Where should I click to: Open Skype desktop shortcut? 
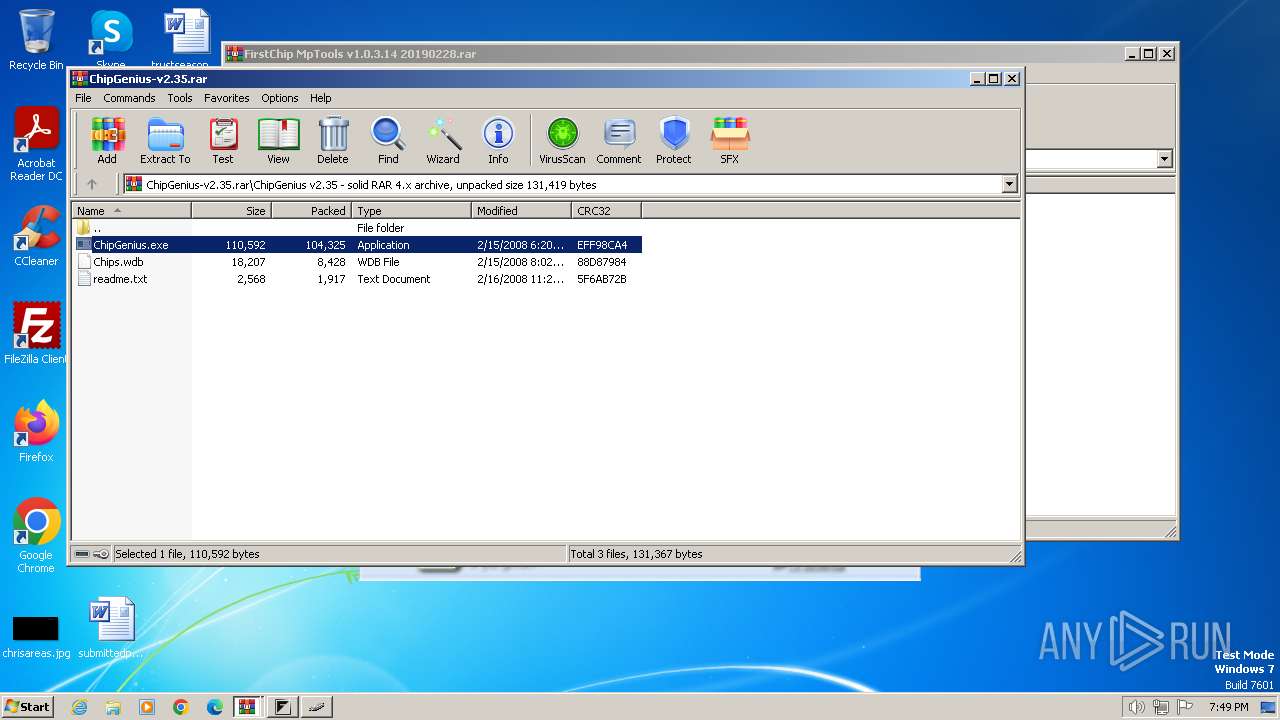[x=111, y=38]
